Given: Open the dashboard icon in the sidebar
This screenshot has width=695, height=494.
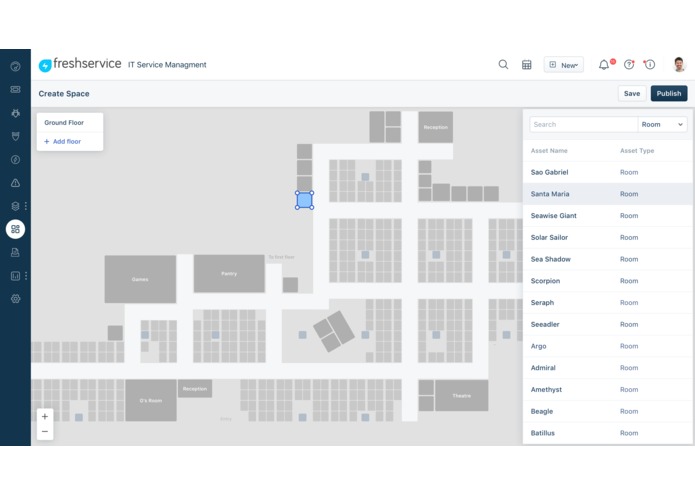Looking at the screenshot, I should click(x=16, y=66).
